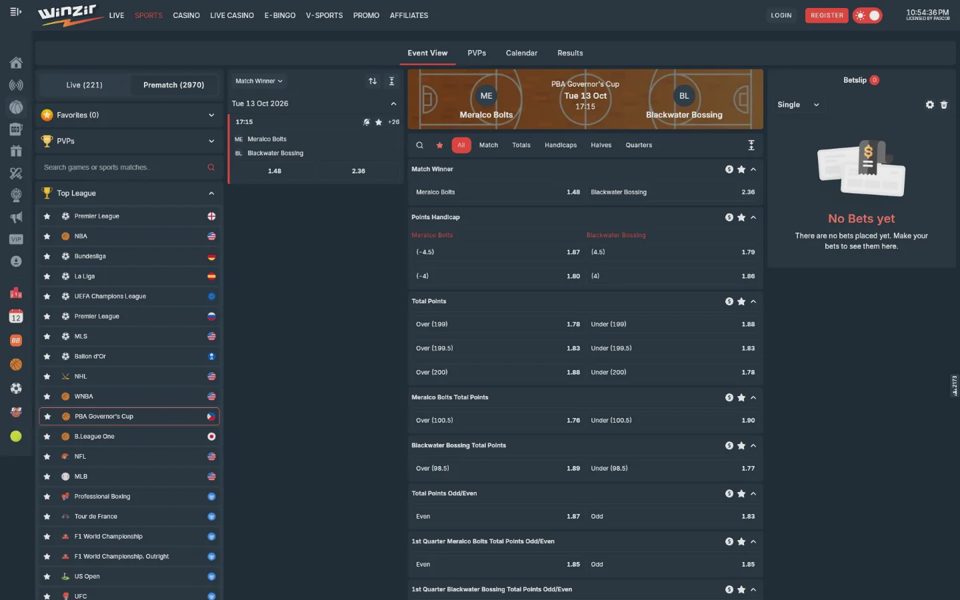Open the calendar 12 sidebar icon
Screen dimensions: 960x600
tap(16, 316)
